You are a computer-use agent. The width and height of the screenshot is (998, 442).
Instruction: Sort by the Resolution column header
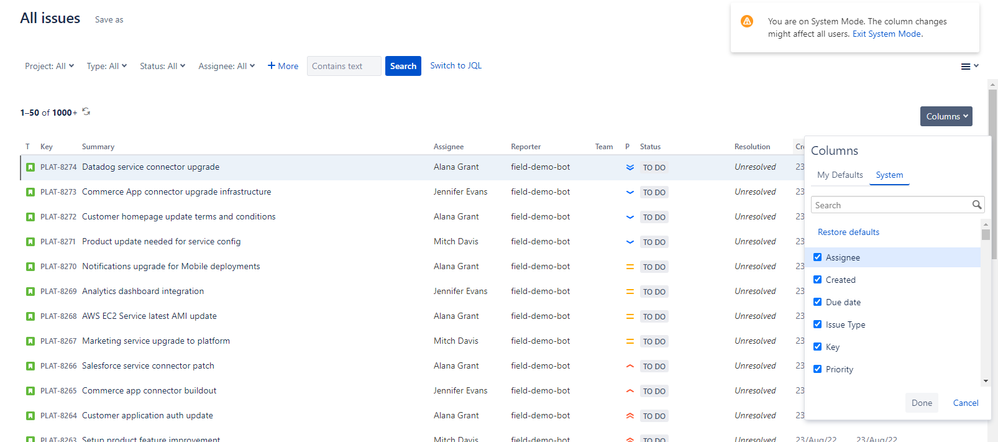(752, 146)
